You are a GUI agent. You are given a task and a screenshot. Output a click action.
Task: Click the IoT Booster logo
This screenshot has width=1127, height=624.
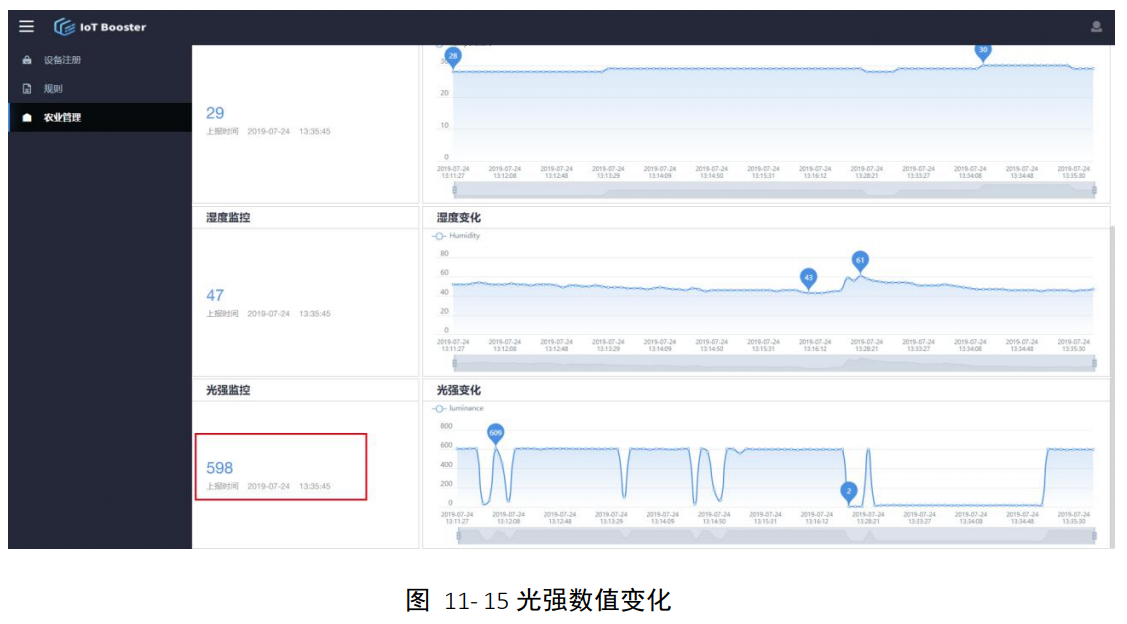pos(100,27)
